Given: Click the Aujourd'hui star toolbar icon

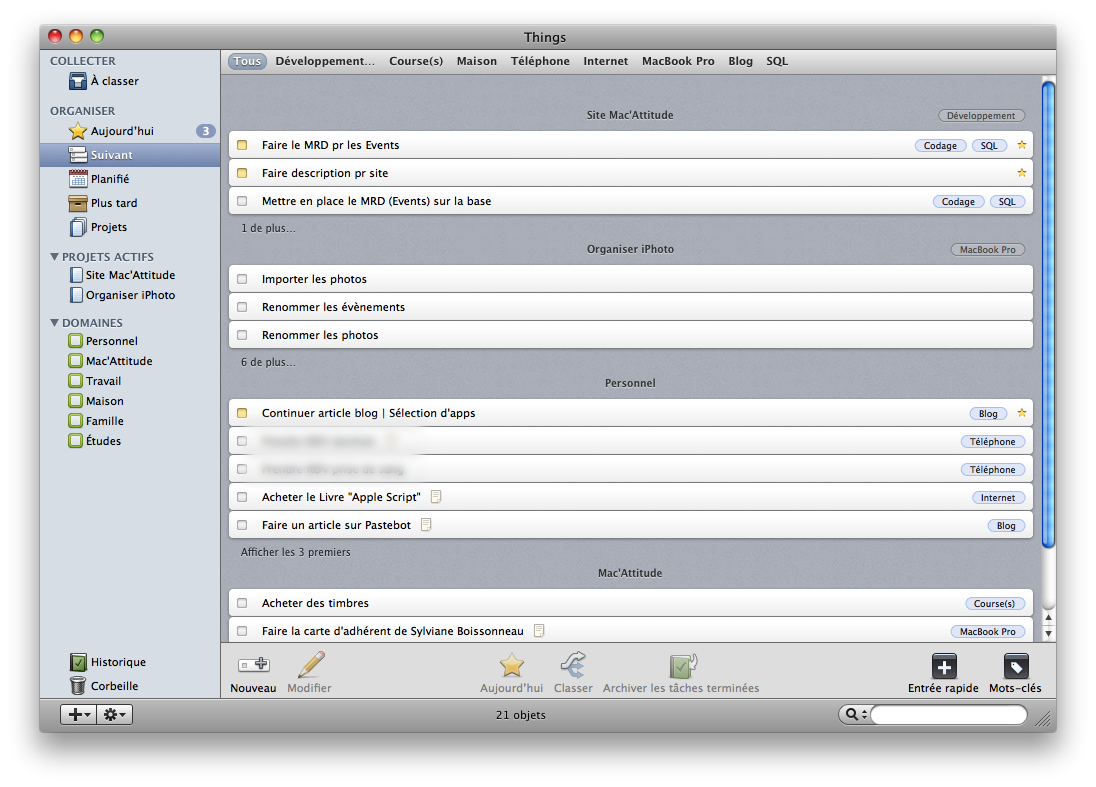Looking at the screenshot, I should (x=512, y=665).
